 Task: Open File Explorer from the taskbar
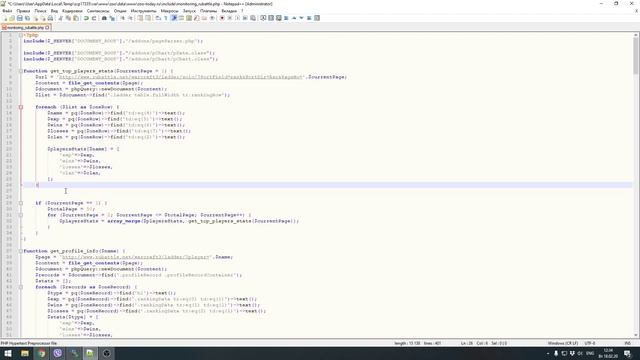[24, 353]
